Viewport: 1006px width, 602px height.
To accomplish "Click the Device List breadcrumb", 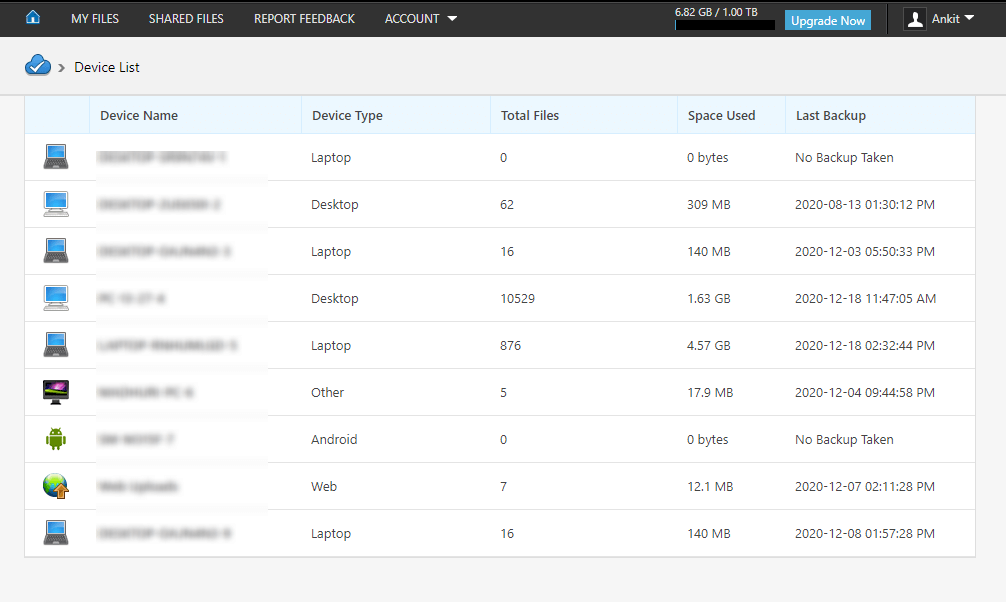I will tap(107, 67).
